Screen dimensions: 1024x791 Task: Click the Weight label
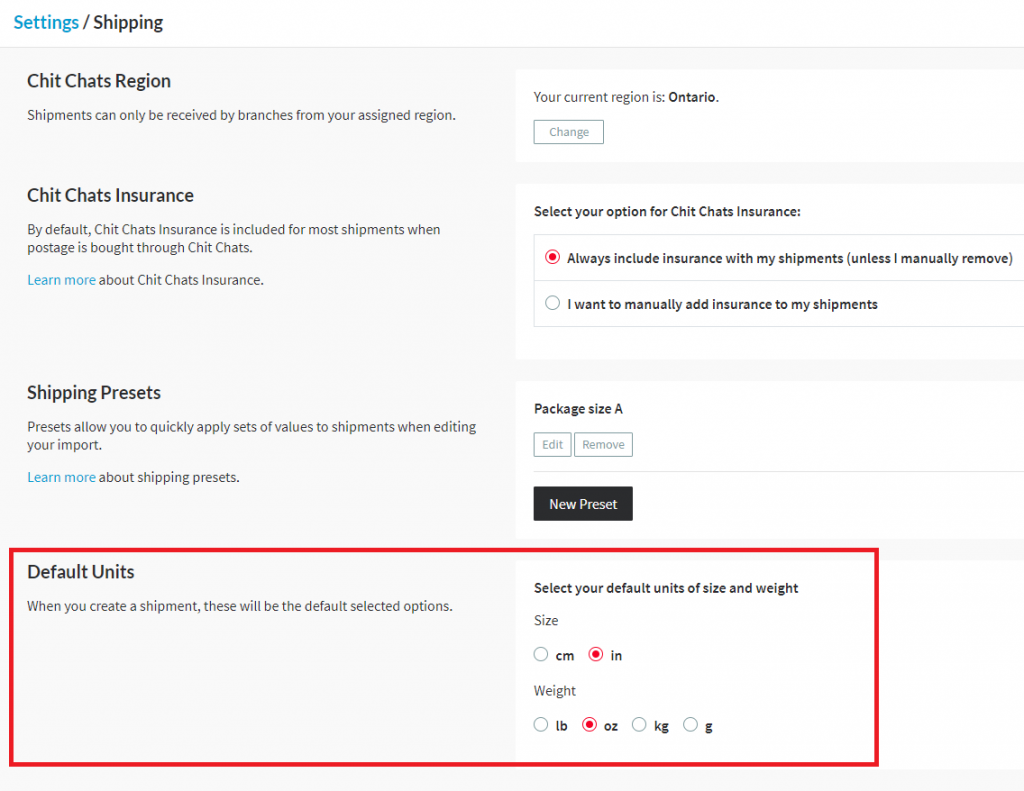[x=554, y=690]
